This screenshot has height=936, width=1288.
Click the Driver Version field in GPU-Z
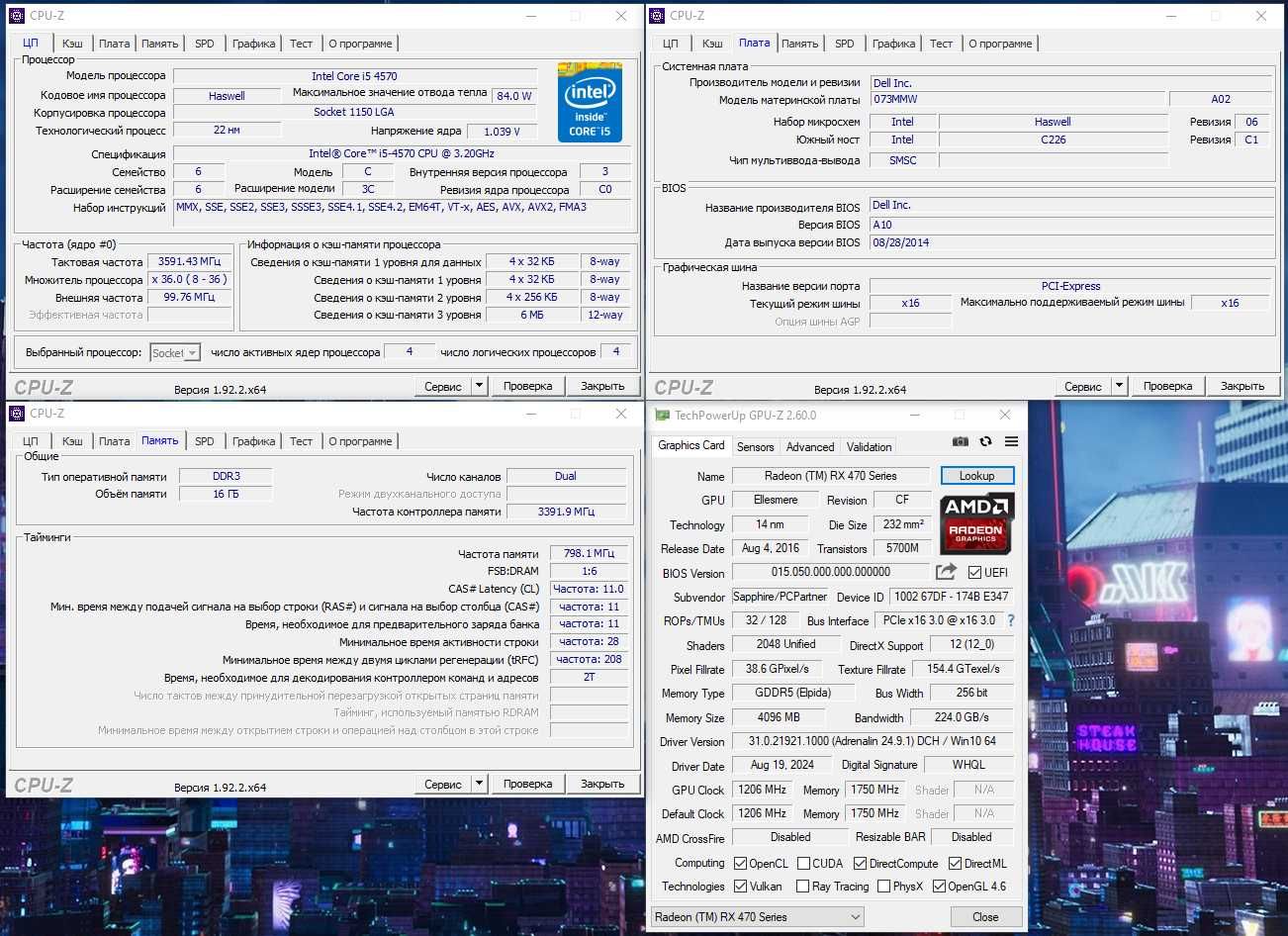(873, 741)
